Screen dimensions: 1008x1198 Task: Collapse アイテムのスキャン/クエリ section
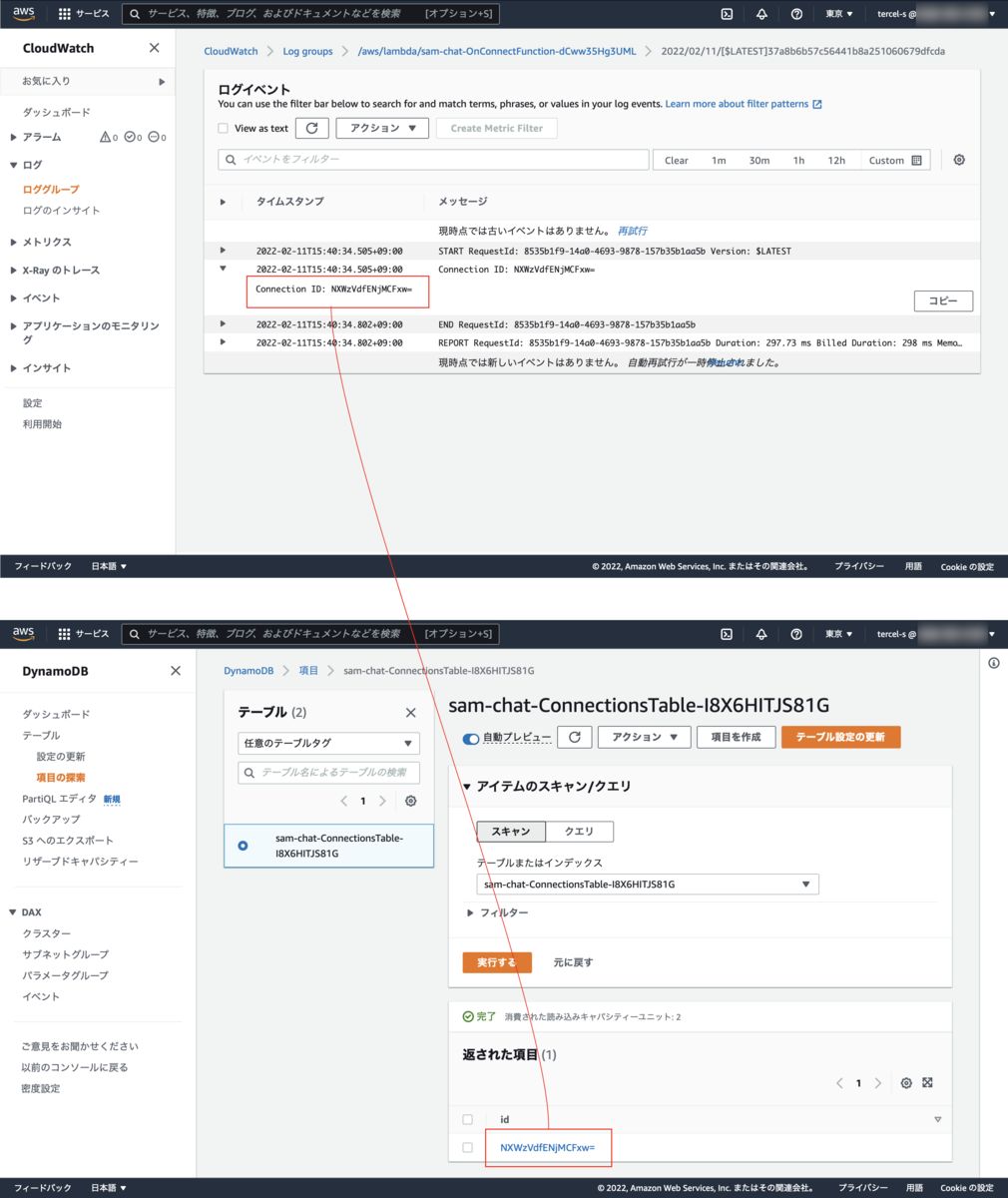(x=467, y=787)
